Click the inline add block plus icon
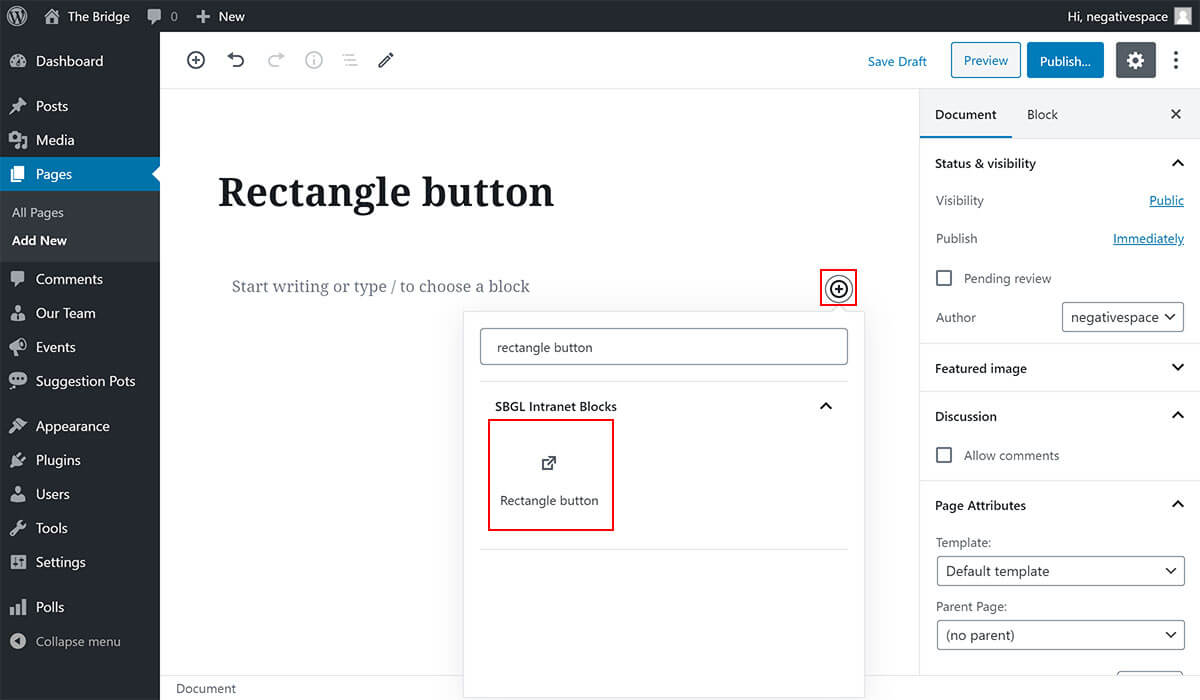This screenshot has height=700, width=1200. point(839,289)
